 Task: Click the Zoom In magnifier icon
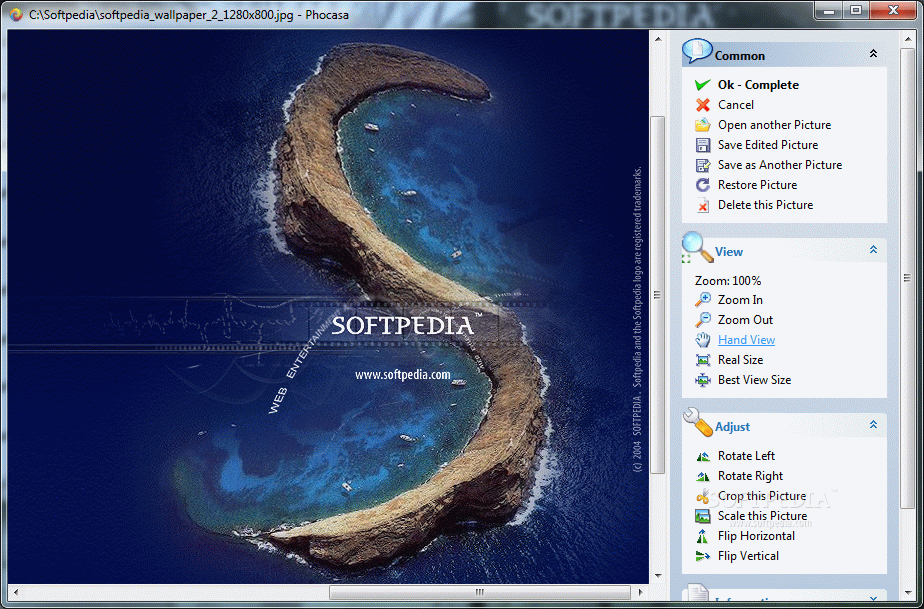coord(702,300)
